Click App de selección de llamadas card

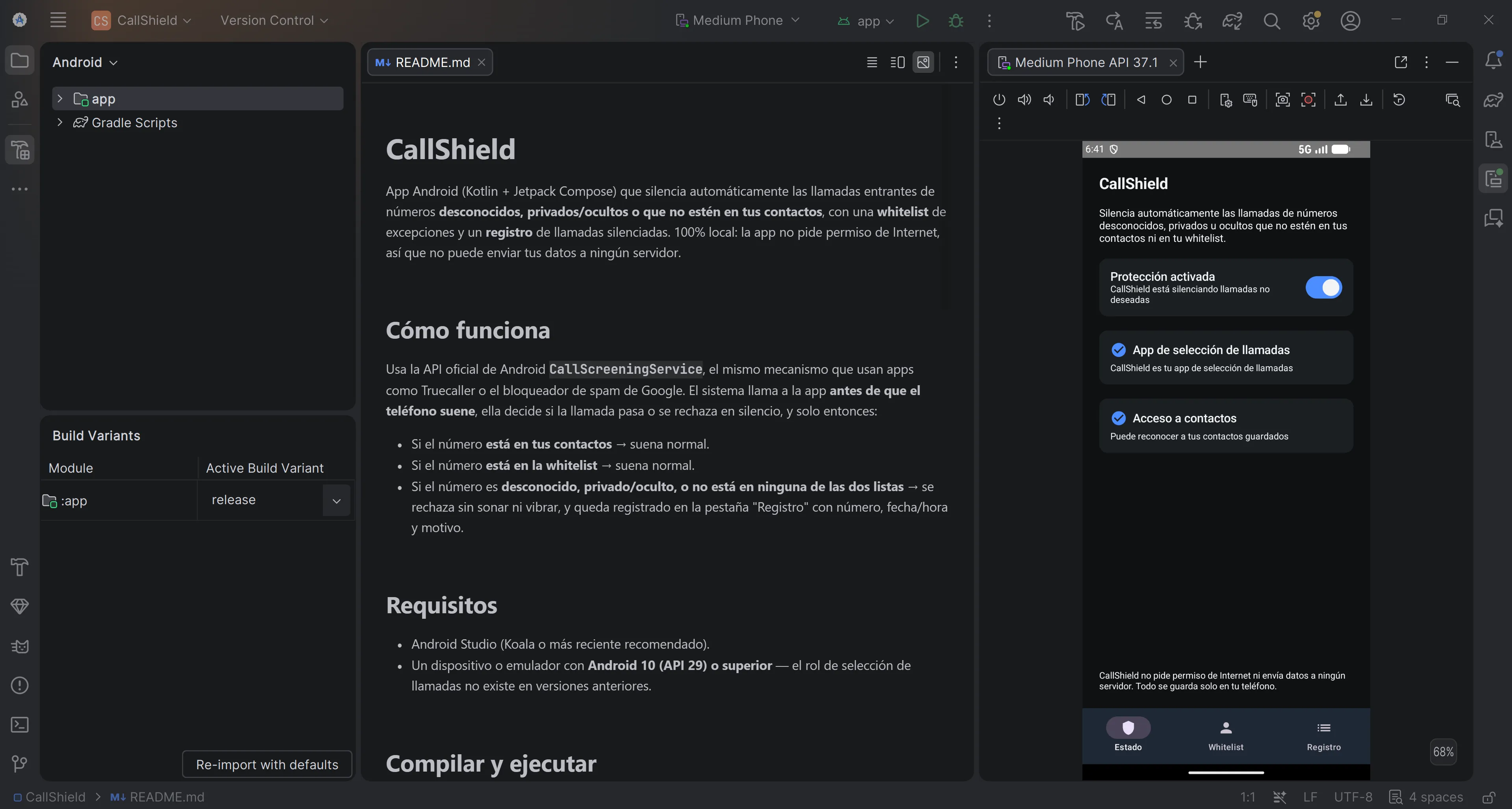(x=1226, y=358)
